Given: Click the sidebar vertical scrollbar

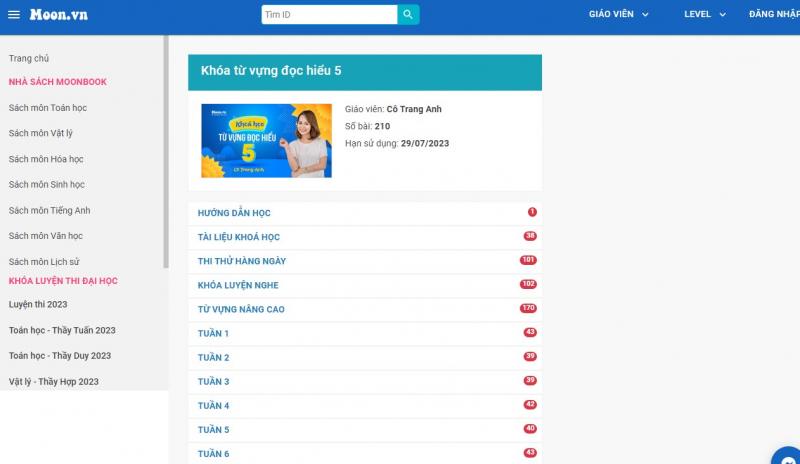Looking at the screenshot, I should pyautogui.click(x=166, y=152).
